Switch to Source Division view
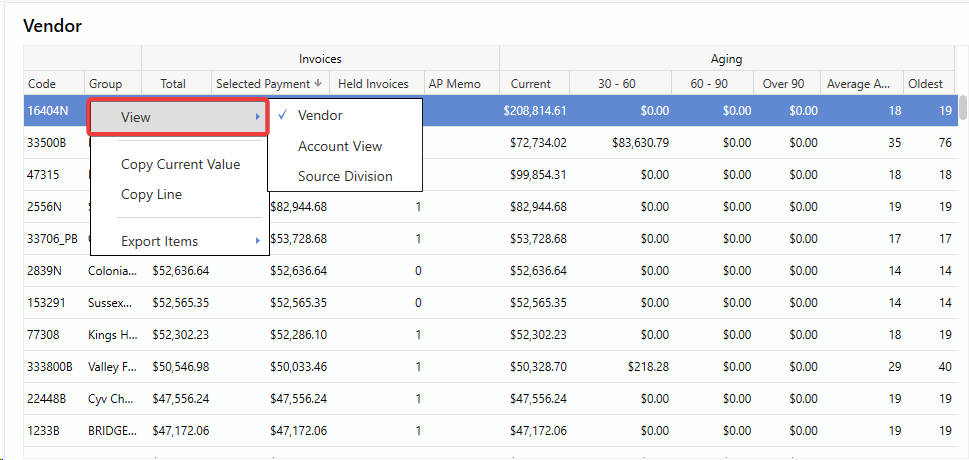 (x=345, y=176)
